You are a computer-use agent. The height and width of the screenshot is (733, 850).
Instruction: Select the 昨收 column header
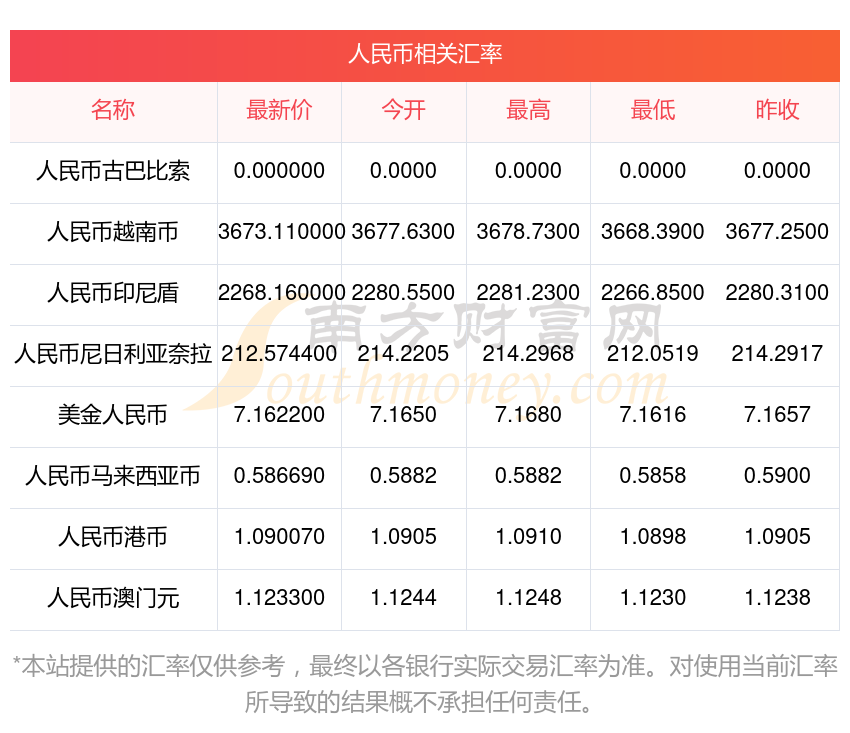coord(777,110)
